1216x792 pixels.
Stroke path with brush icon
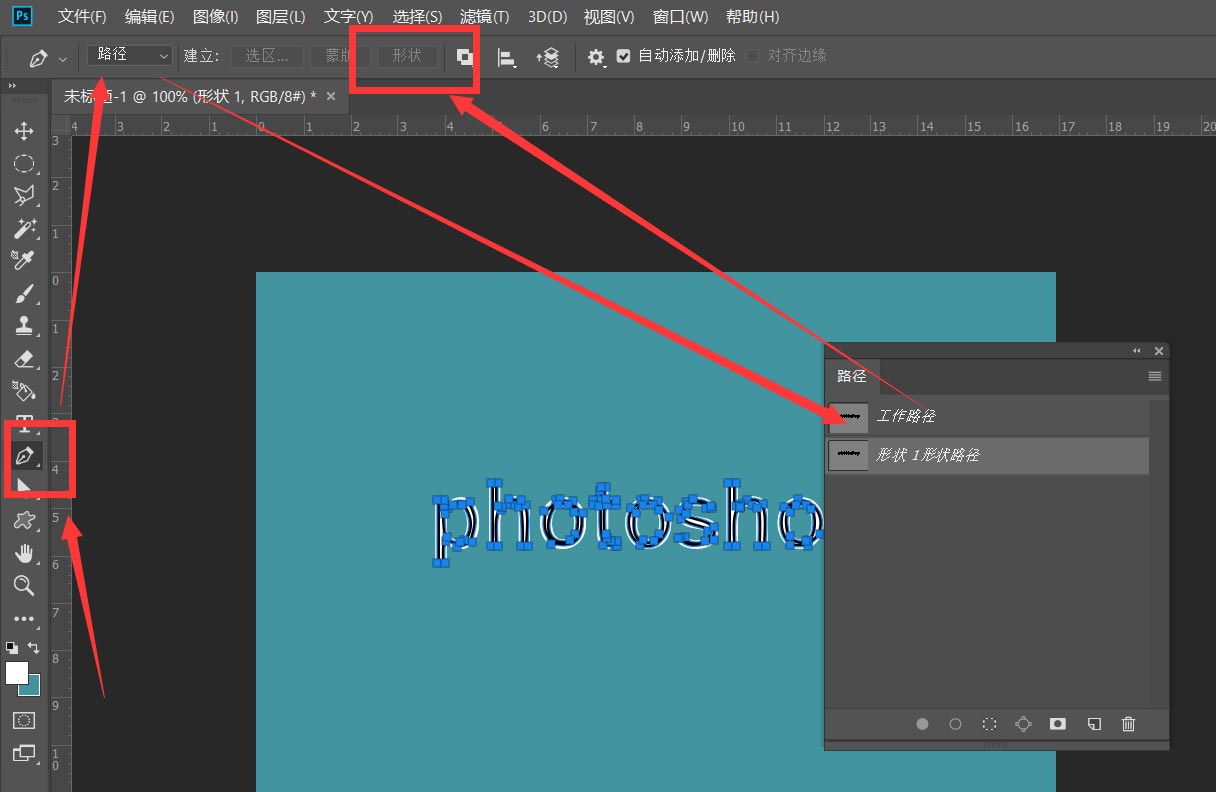point(955,724)
